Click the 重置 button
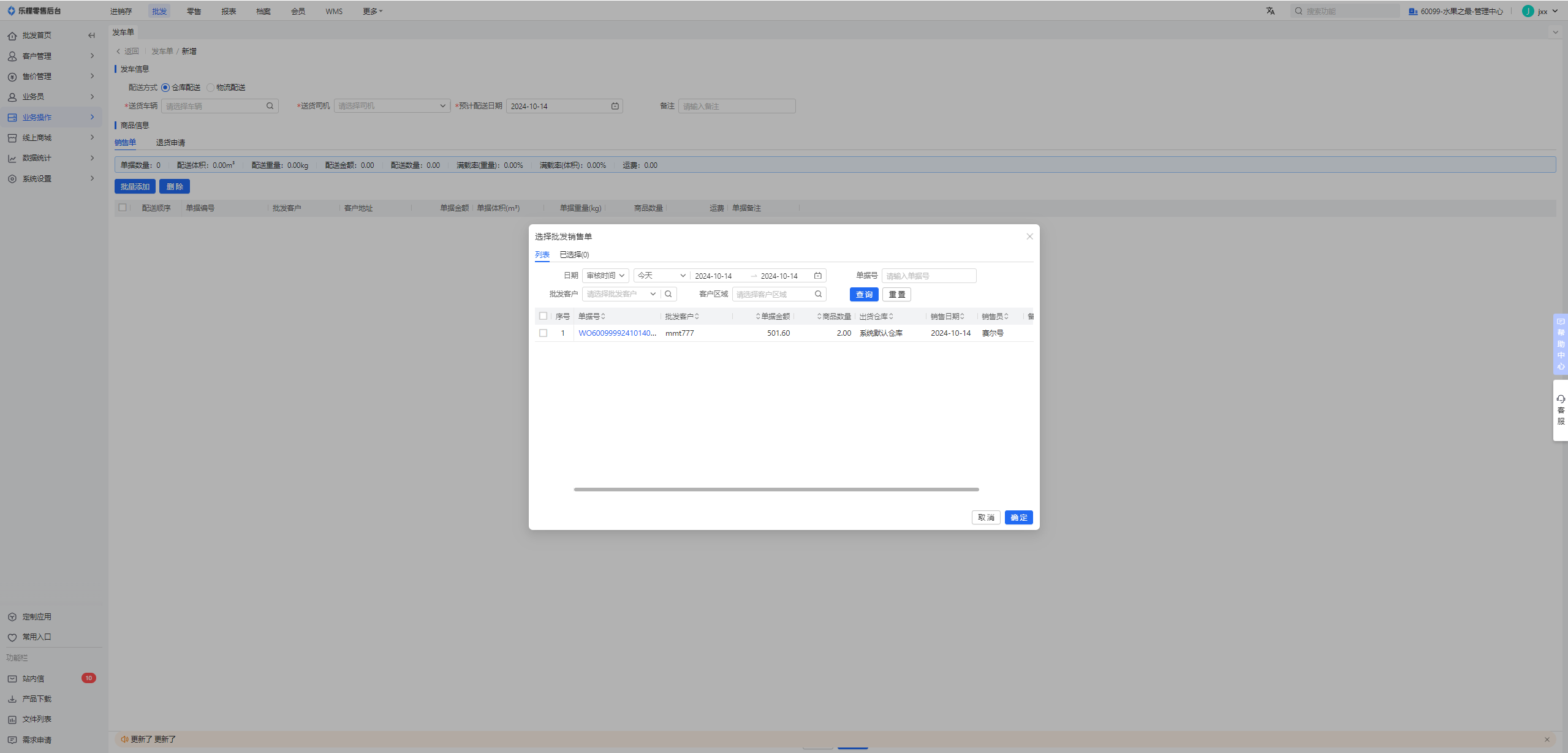The image size is (1568, 753). (x=896, y=295)
